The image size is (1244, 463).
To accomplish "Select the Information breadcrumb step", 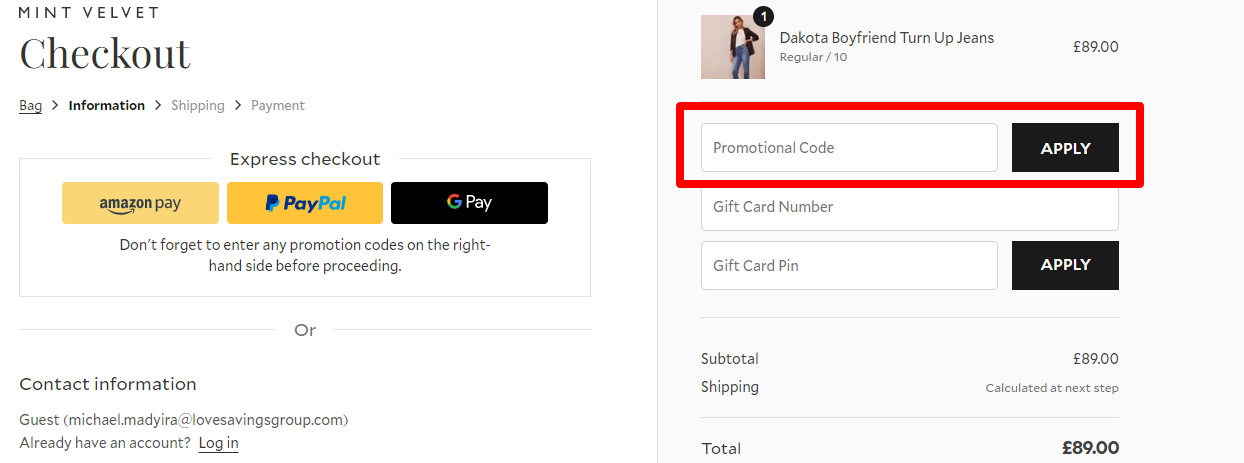I will [x=106, y=106].
